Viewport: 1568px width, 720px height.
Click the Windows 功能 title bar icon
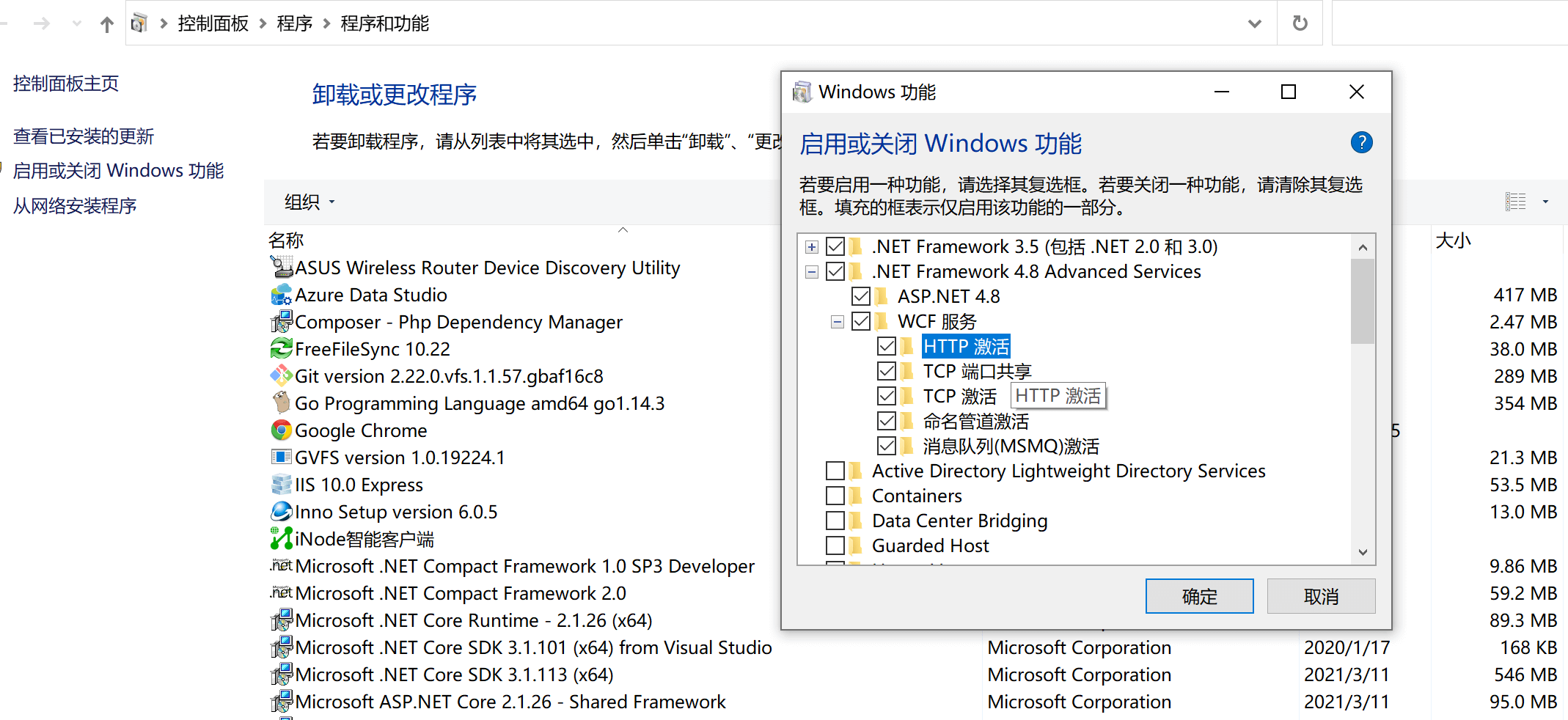coord(802,92)
